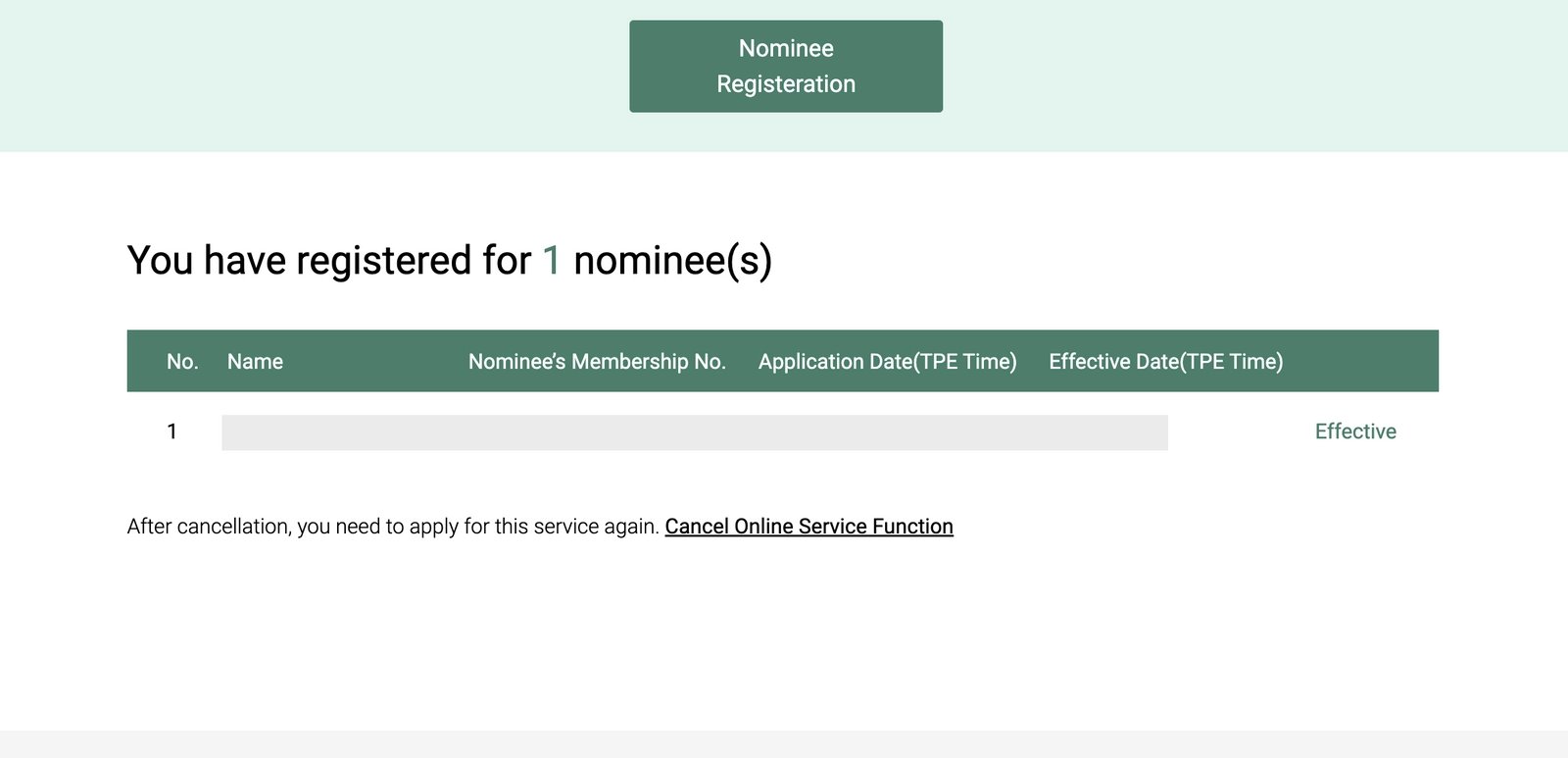
Task: Click the Application Date(TPE Time) header
Action: click(887, 362)
